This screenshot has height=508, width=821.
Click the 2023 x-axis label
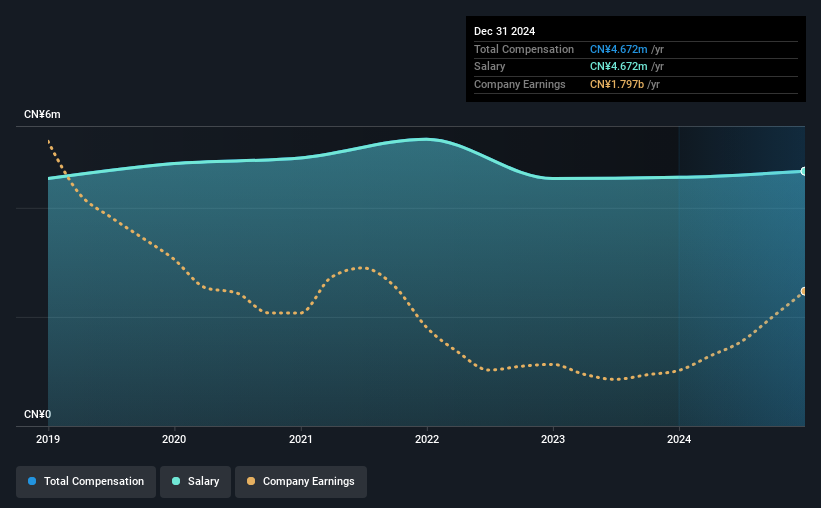[553, 439]
